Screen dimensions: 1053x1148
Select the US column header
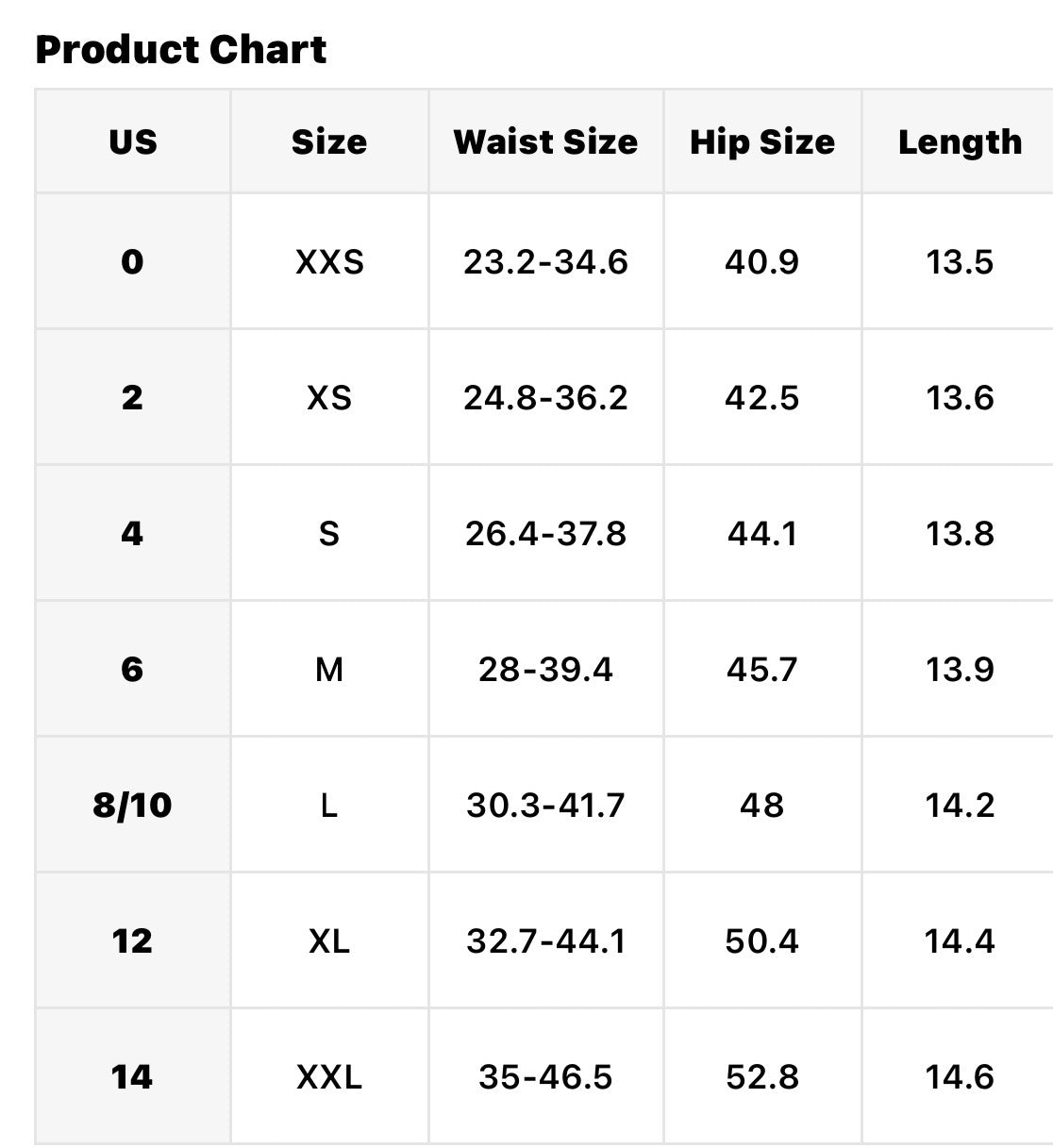point(133,141)
